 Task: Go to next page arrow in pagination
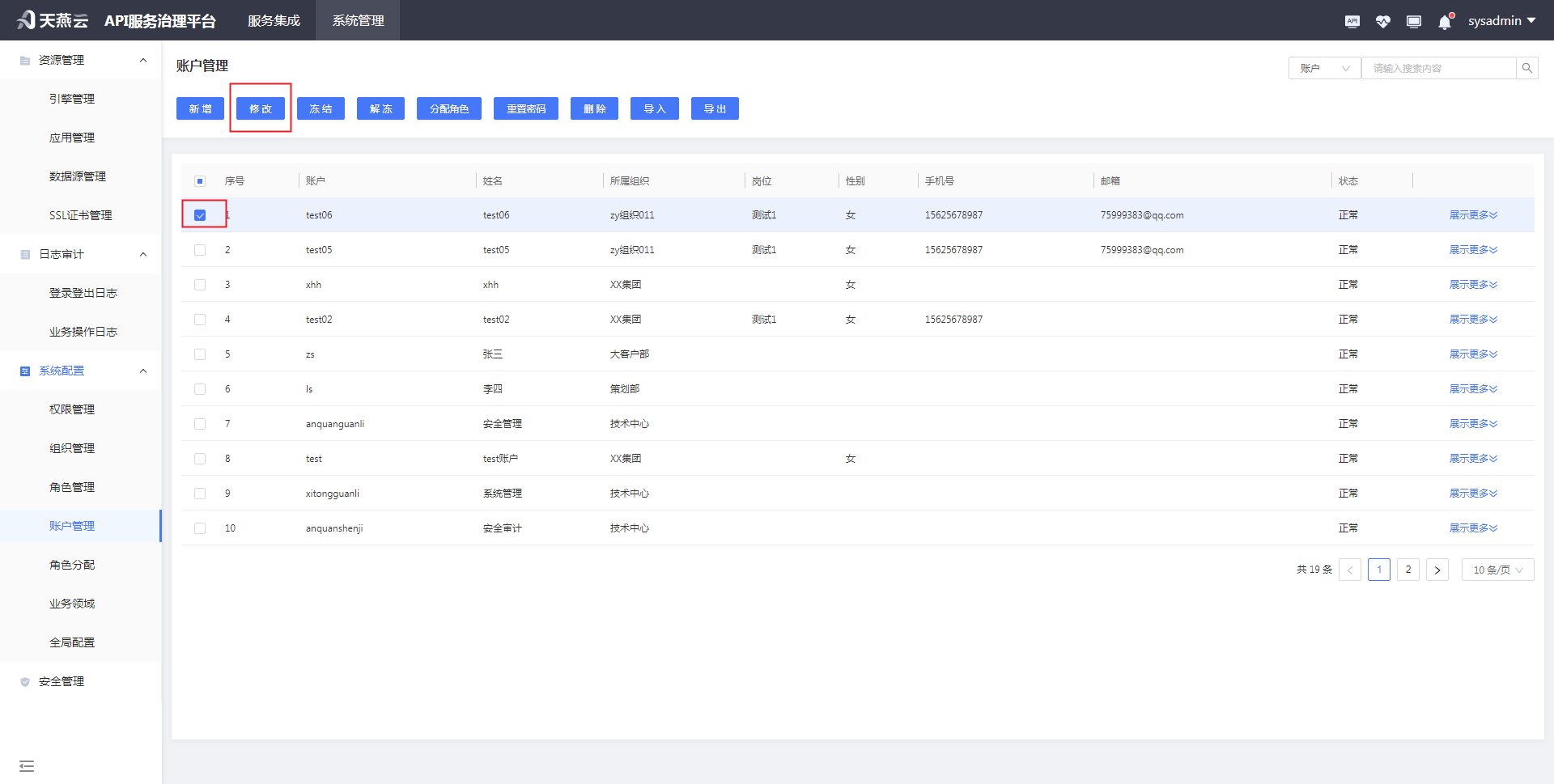click(x=1437, y=570)
